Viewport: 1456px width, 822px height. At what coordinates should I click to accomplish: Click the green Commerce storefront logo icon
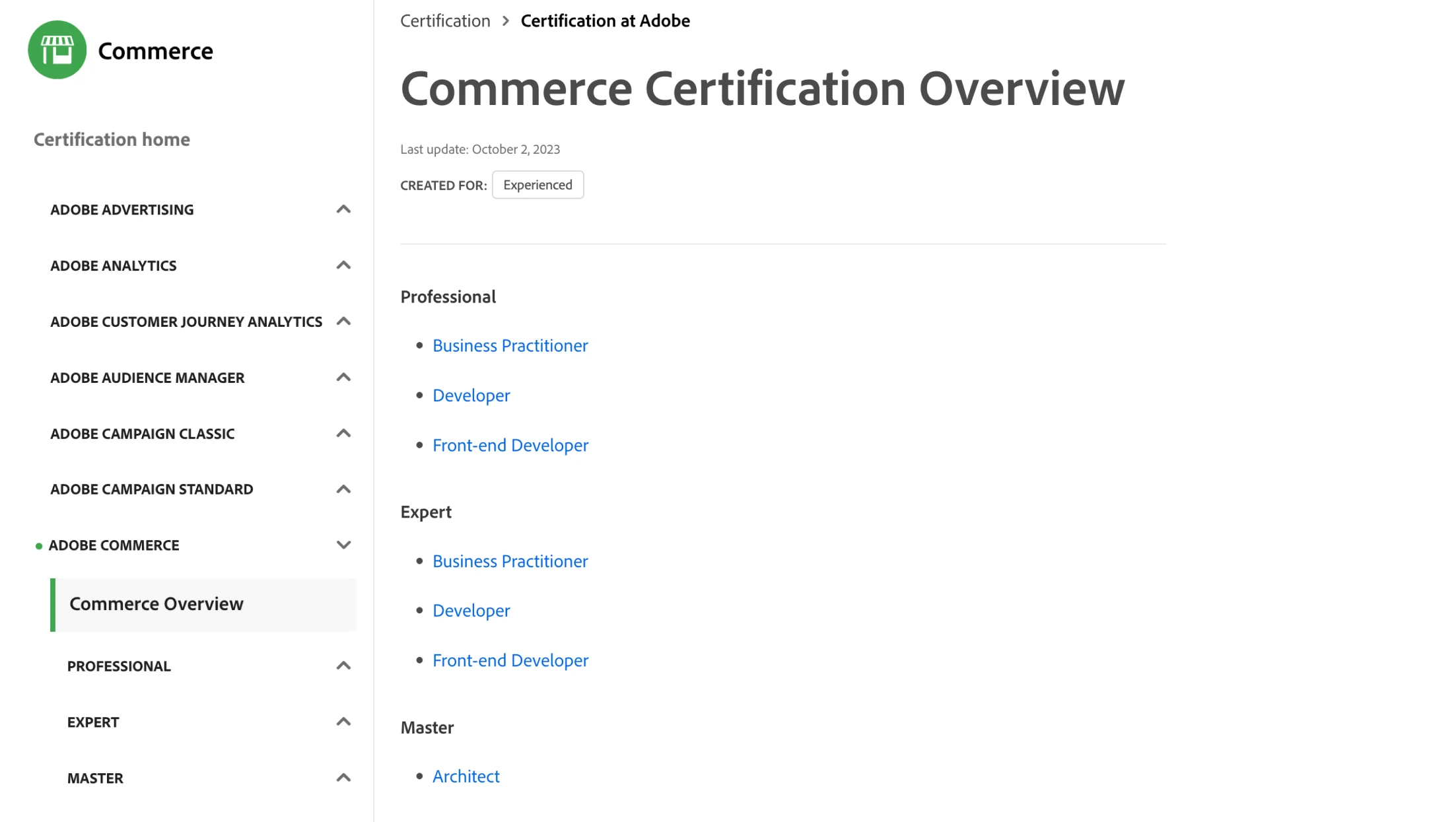coord(57,50)
